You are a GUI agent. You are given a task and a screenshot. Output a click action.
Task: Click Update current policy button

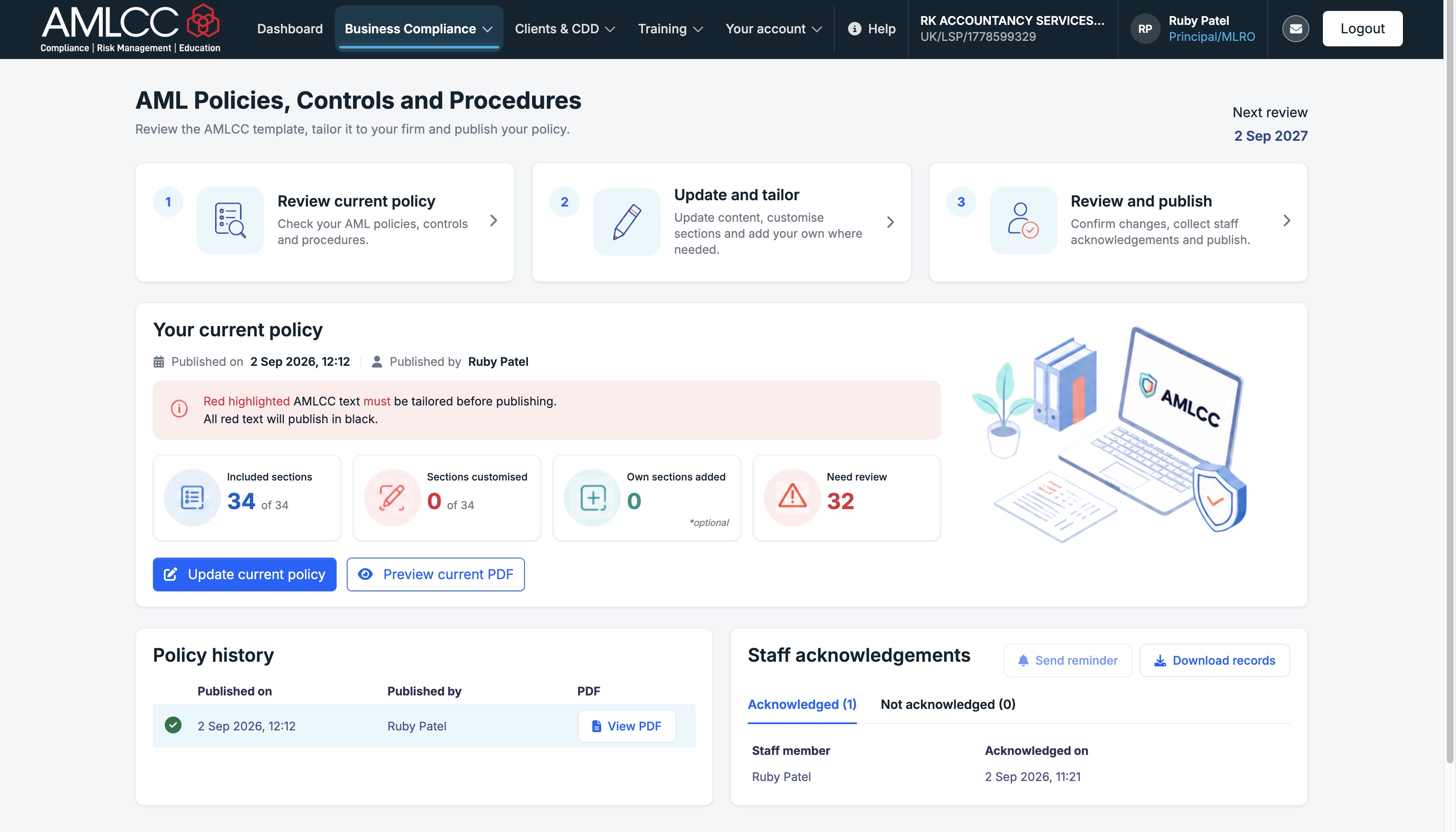244,574
